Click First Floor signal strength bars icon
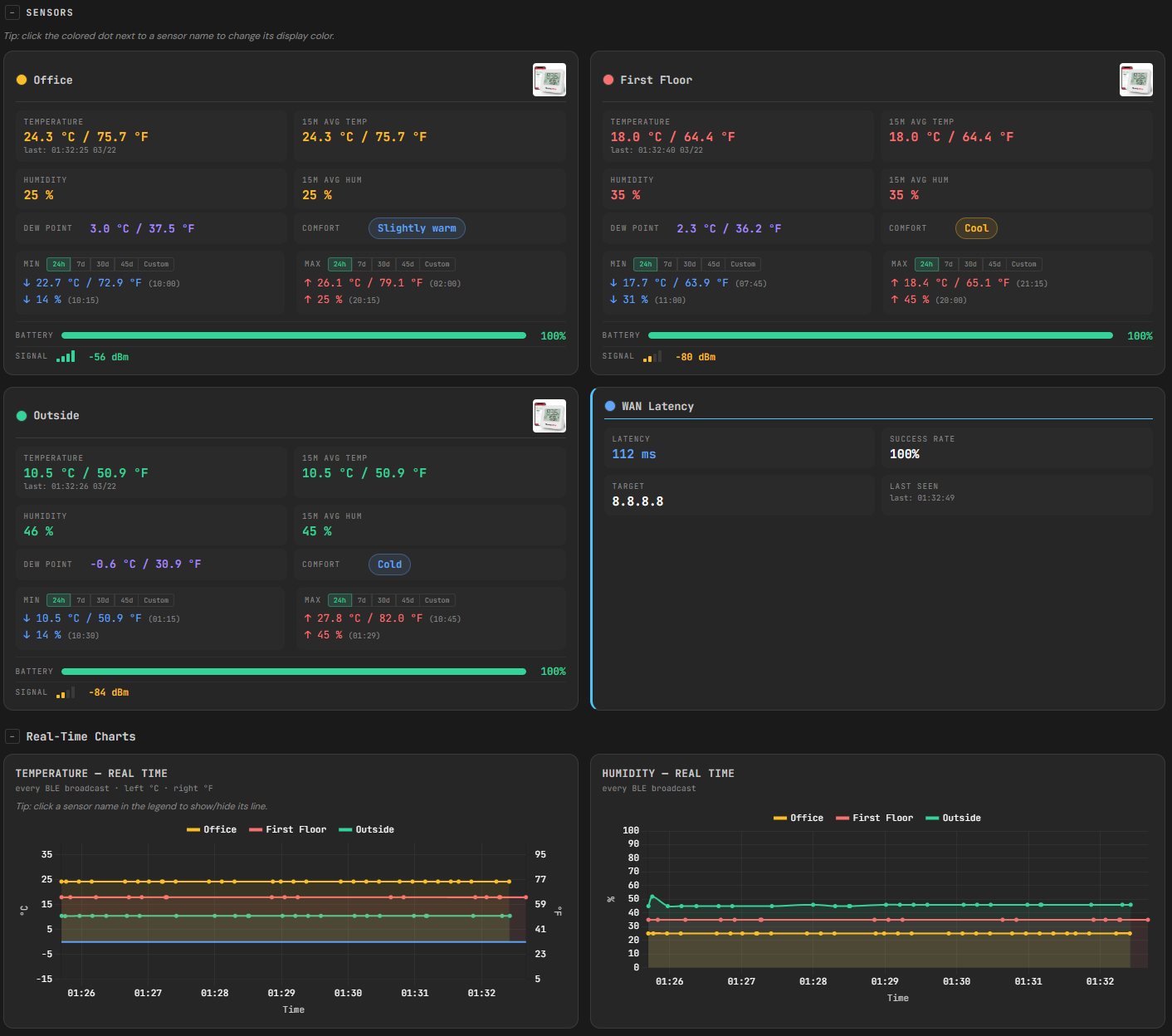Viewport: 1172px width, 1036px height. click(x=652, y=357)
